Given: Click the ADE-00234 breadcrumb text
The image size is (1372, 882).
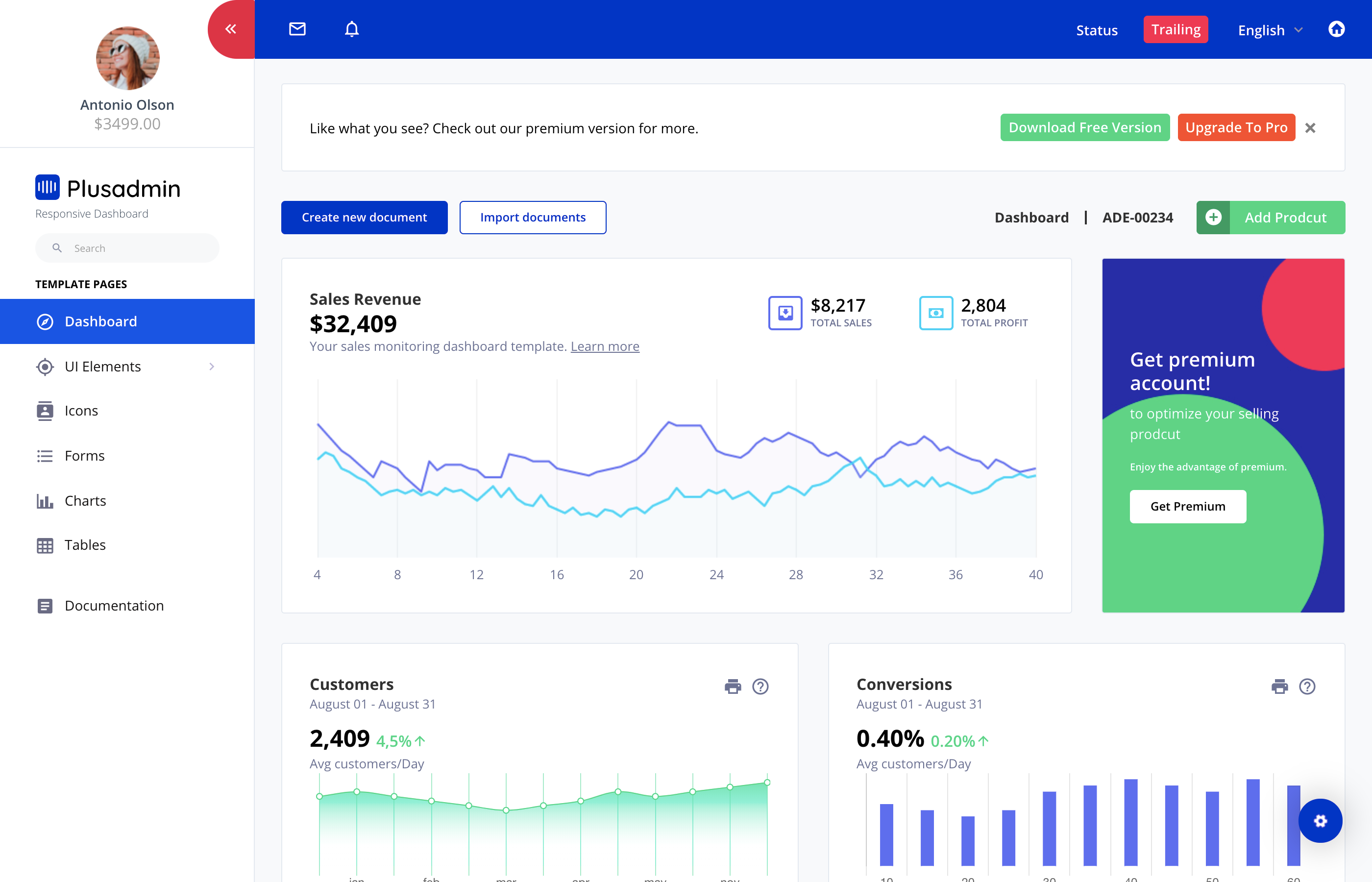Looking at the screenshot, I should point(1137,218).
